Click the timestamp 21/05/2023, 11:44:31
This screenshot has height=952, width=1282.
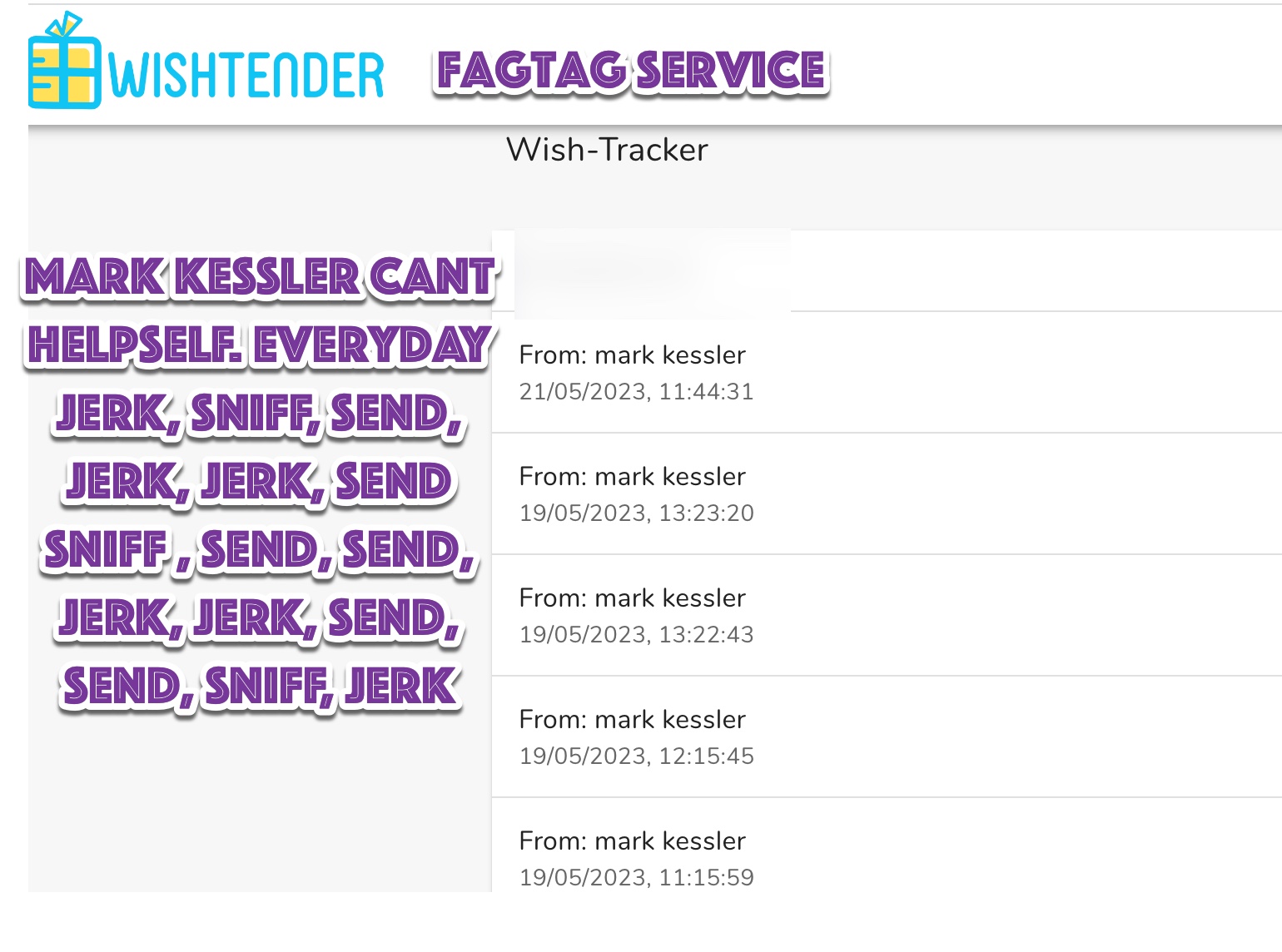[x=636, y=392]
